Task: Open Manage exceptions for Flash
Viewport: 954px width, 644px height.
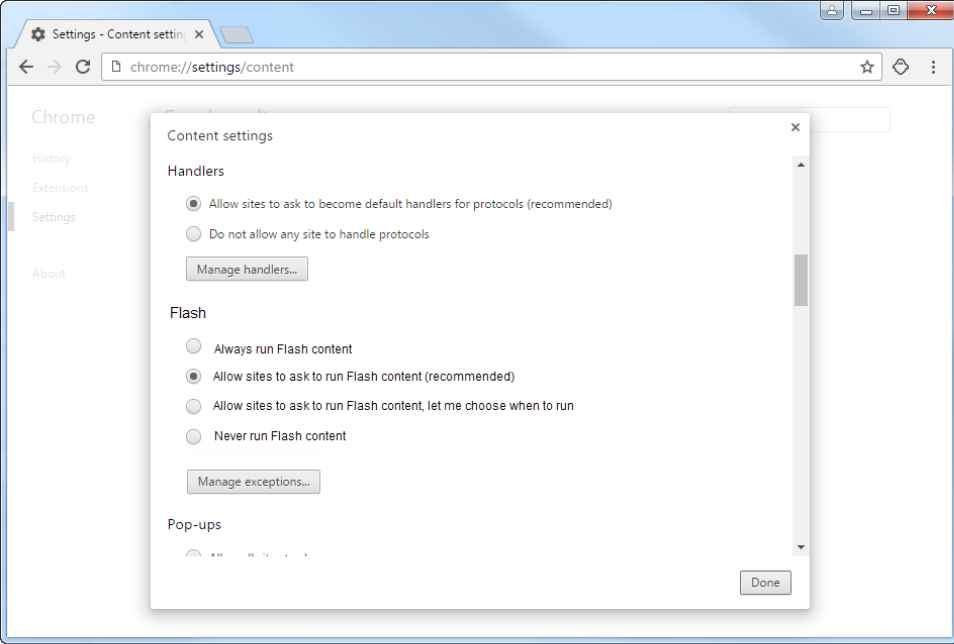Action: pos(253,481)
